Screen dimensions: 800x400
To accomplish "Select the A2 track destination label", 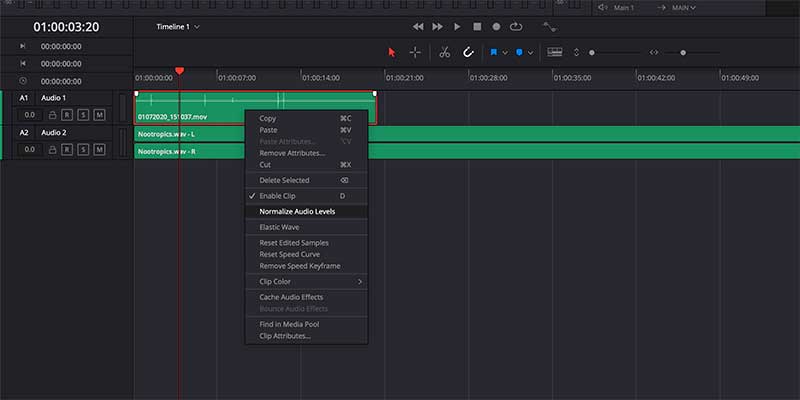I will [x=24, y=133].
